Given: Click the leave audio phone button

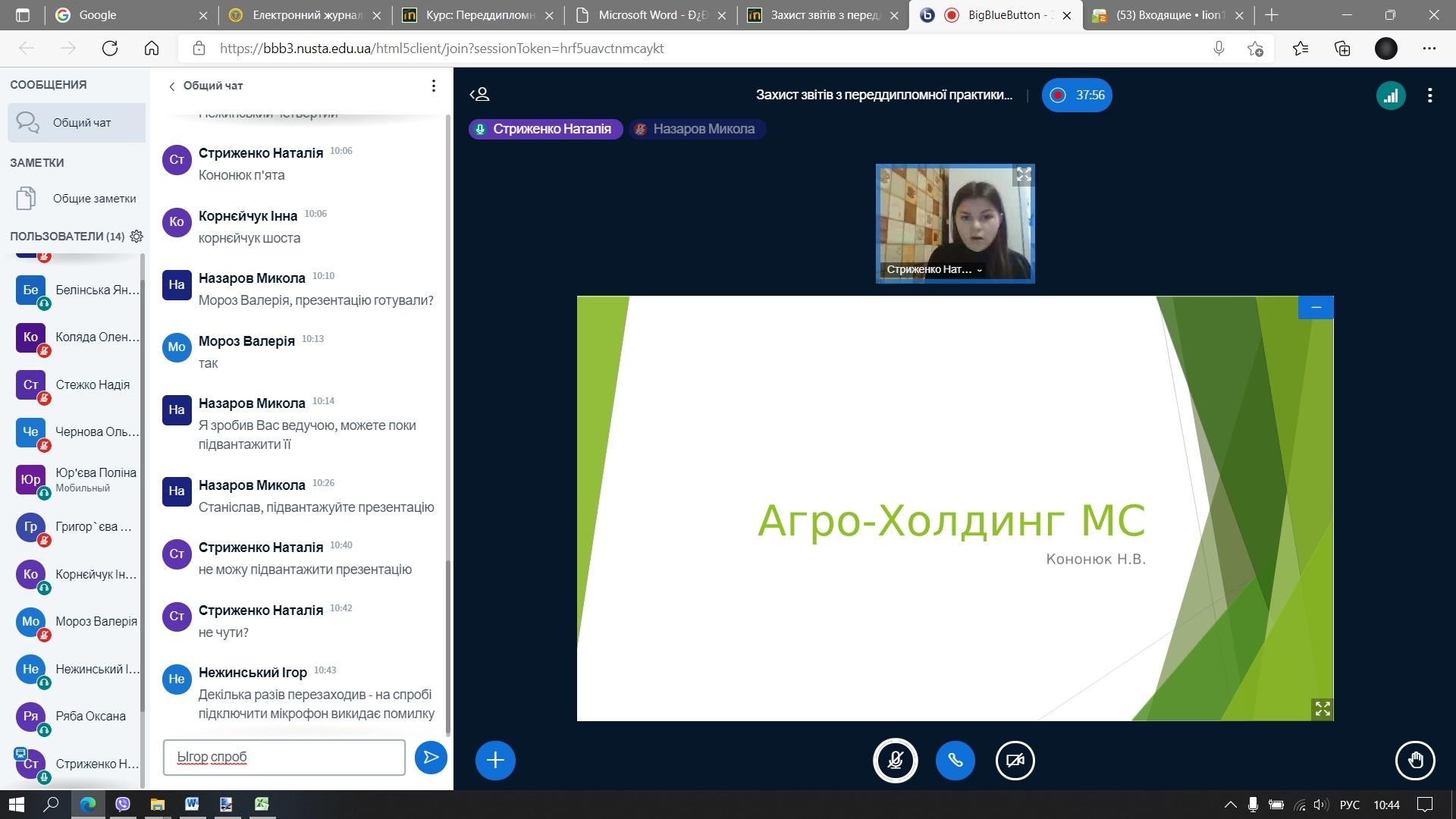Looking at the screenshot, I should pos(955,760).
